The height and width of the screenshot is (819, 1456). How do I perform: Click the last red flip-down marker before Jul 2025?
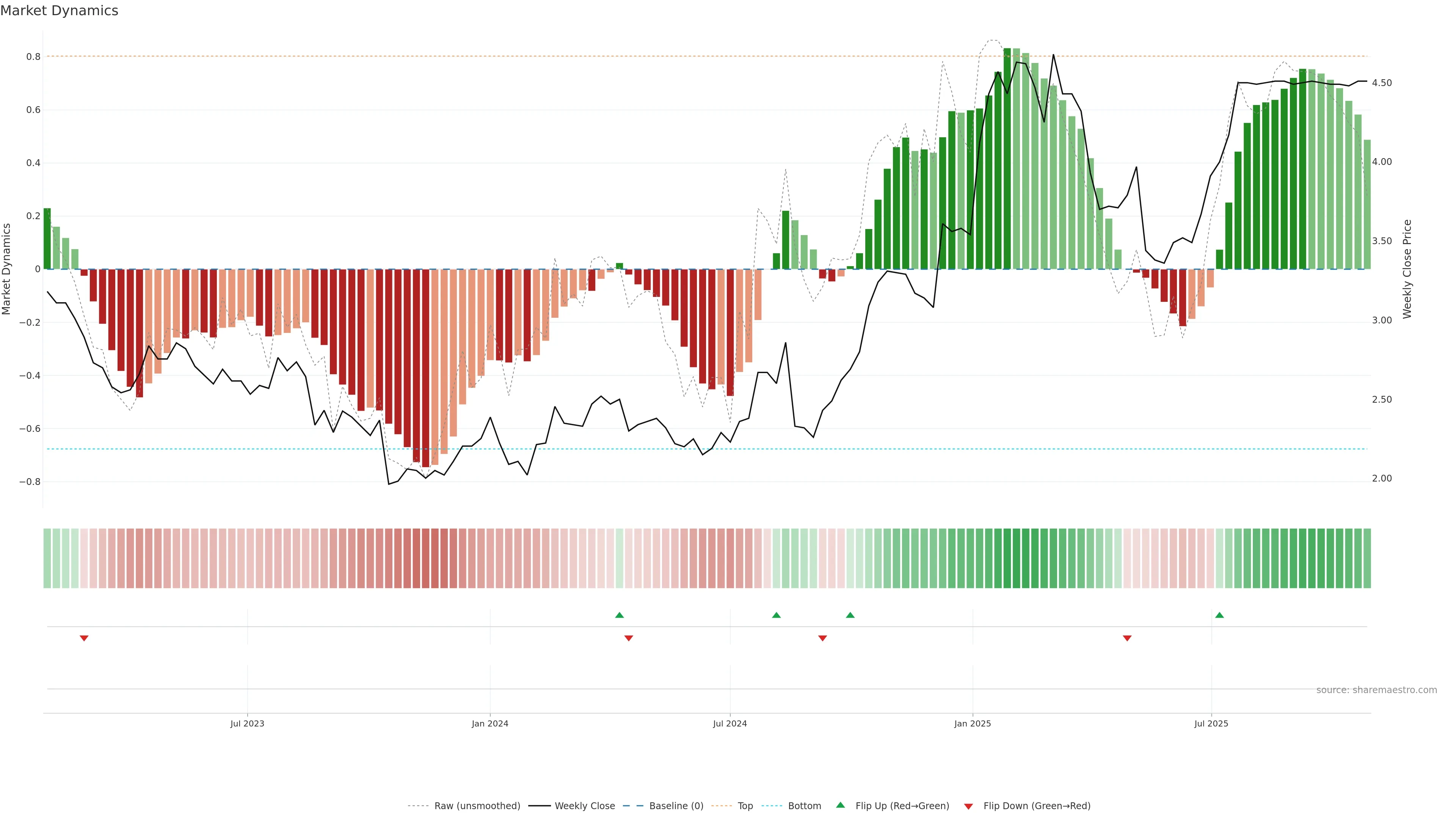(1127, 638)
